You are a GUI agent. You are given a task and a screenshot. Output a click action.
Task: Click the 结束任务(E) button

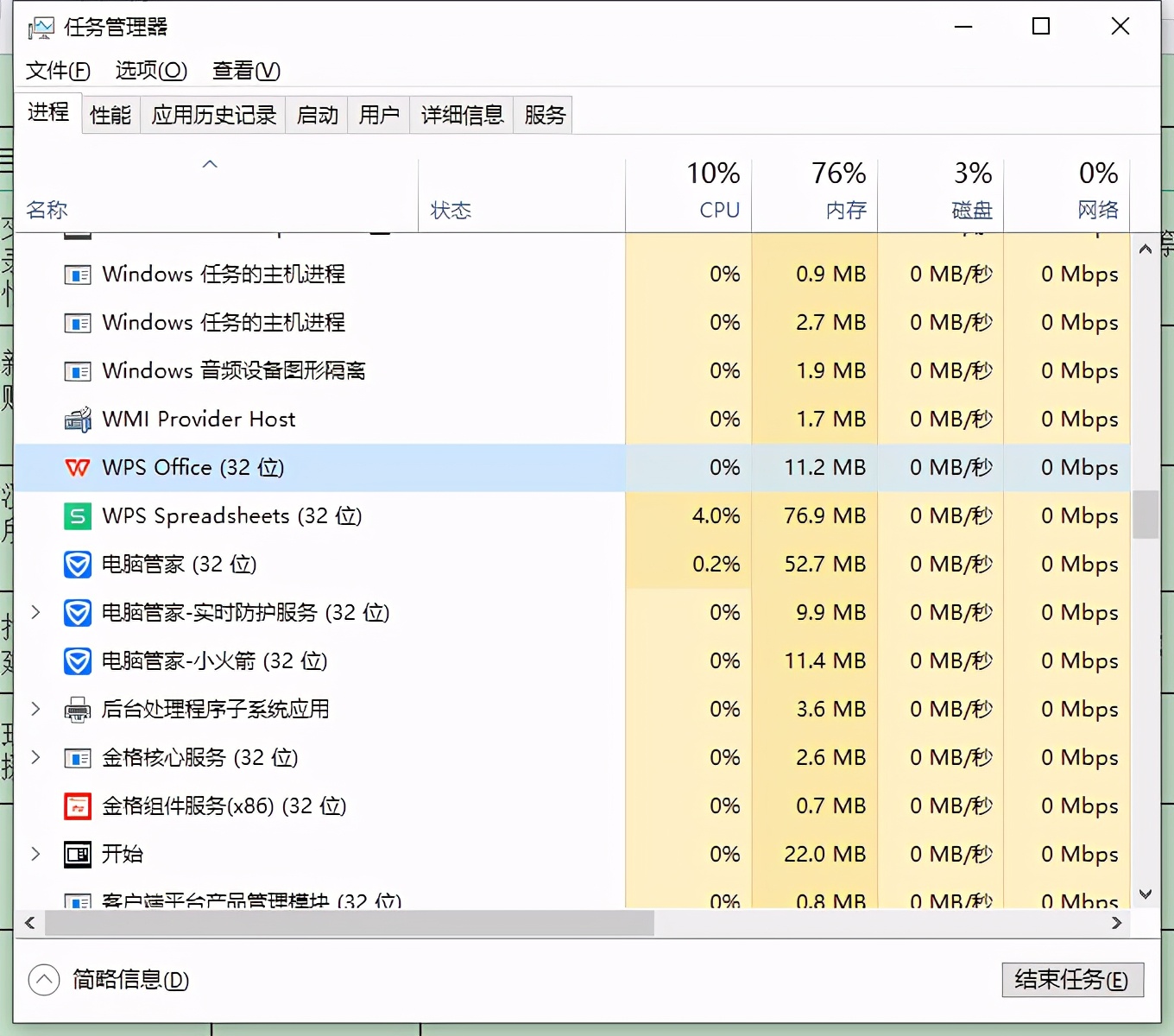[x=1072, y=980]
